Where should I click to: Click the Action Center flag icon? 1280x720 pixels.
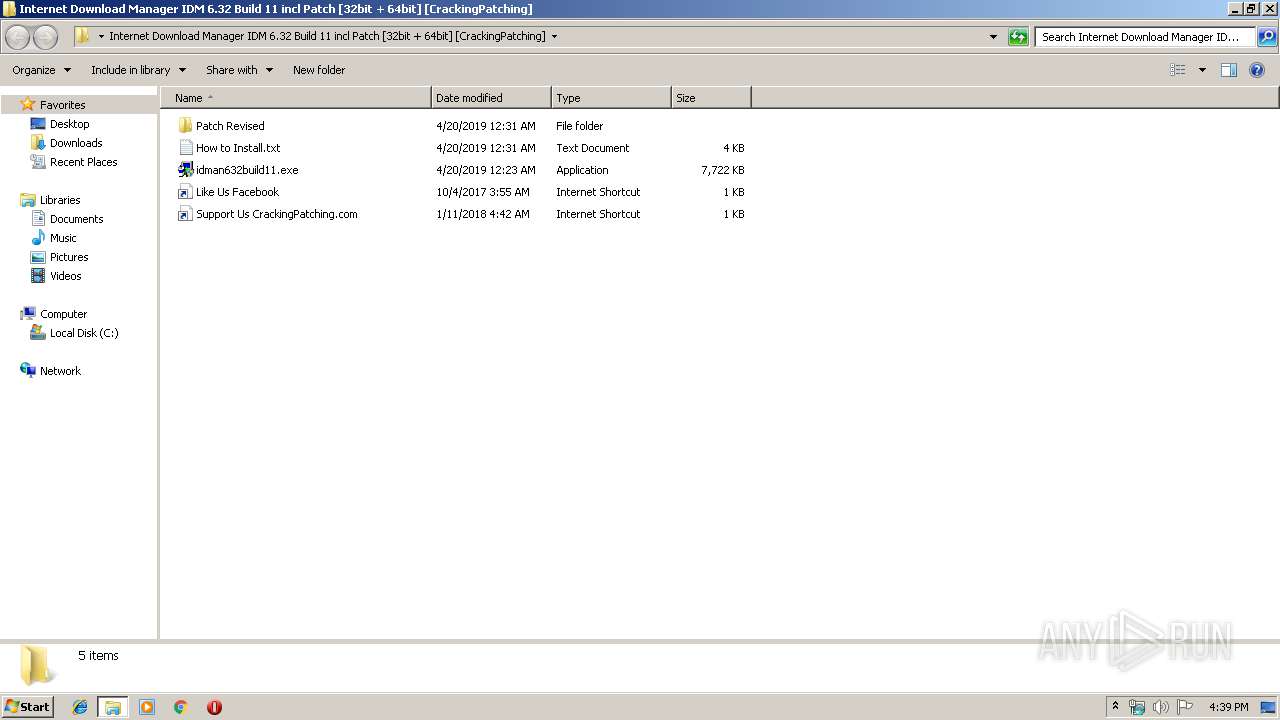tap(1185, 707)
